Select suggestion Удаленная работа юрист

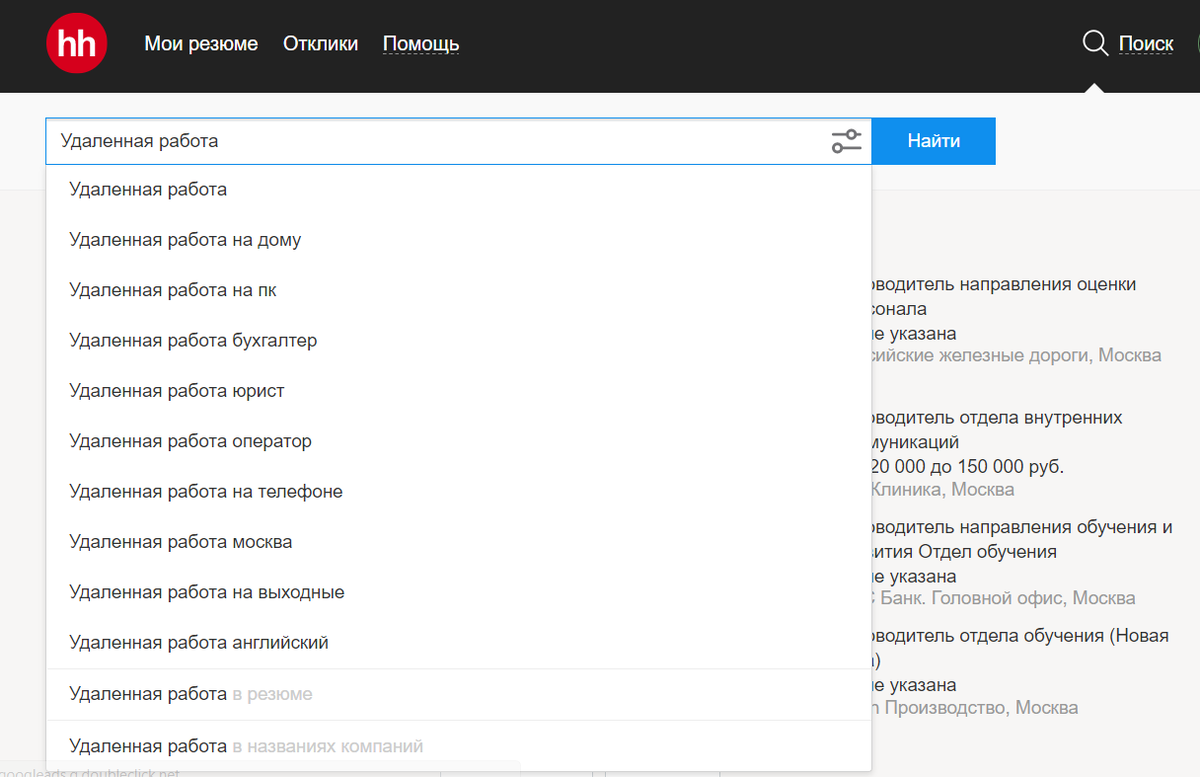[x=458, y=391]
